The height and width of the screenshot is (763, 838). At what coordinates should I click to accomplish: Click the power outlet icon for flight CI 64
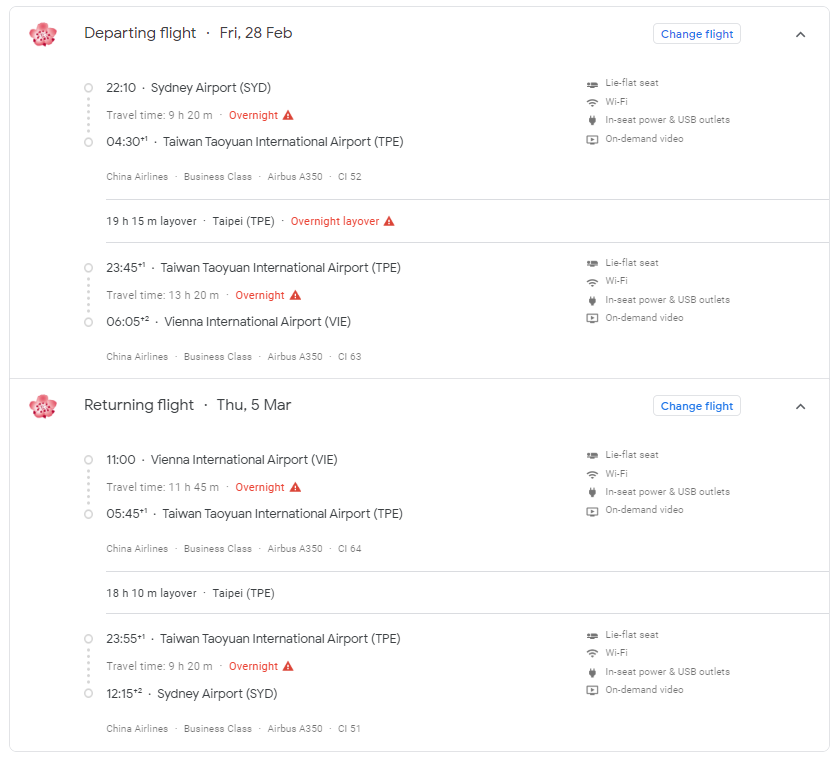point(592,492)
